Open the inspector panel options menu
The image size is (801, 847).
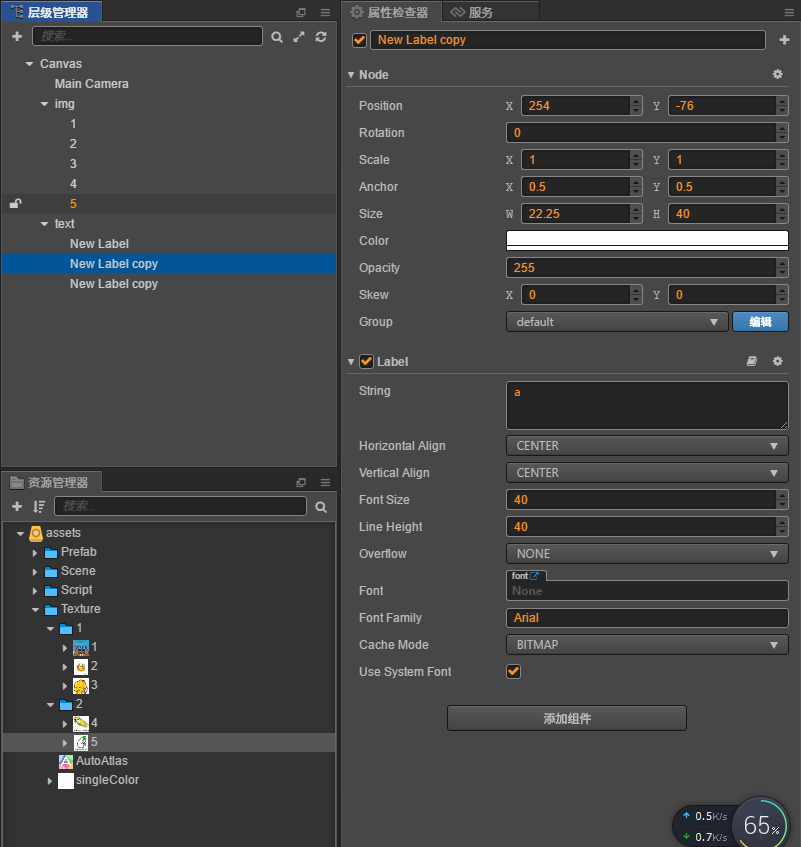[789, 12]
